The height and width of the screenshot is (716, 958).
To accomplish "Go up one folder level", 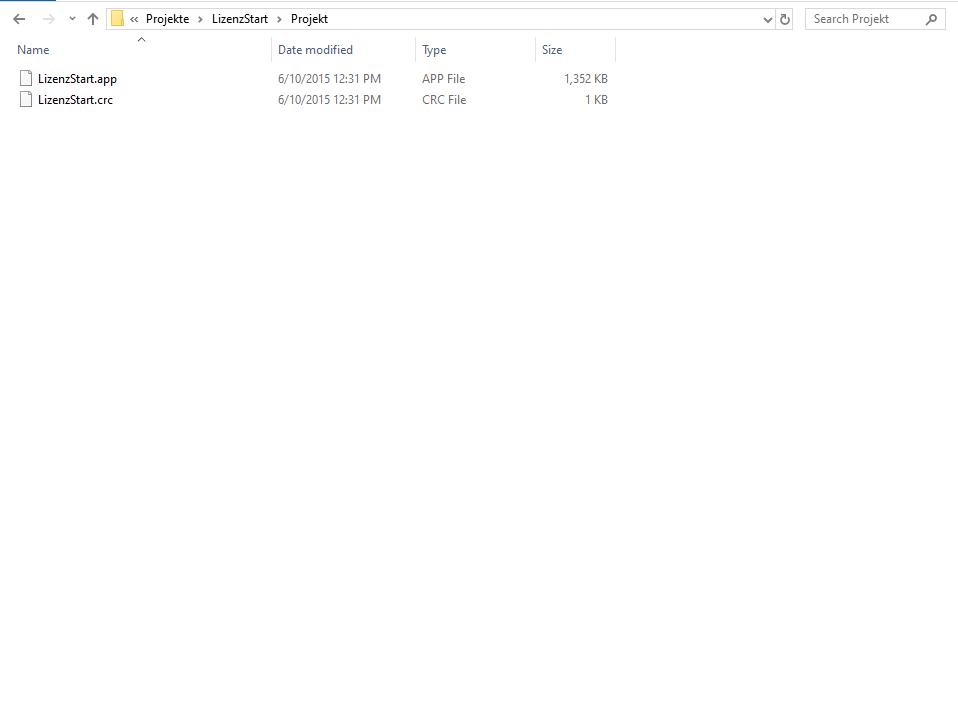I will (93, 19).
